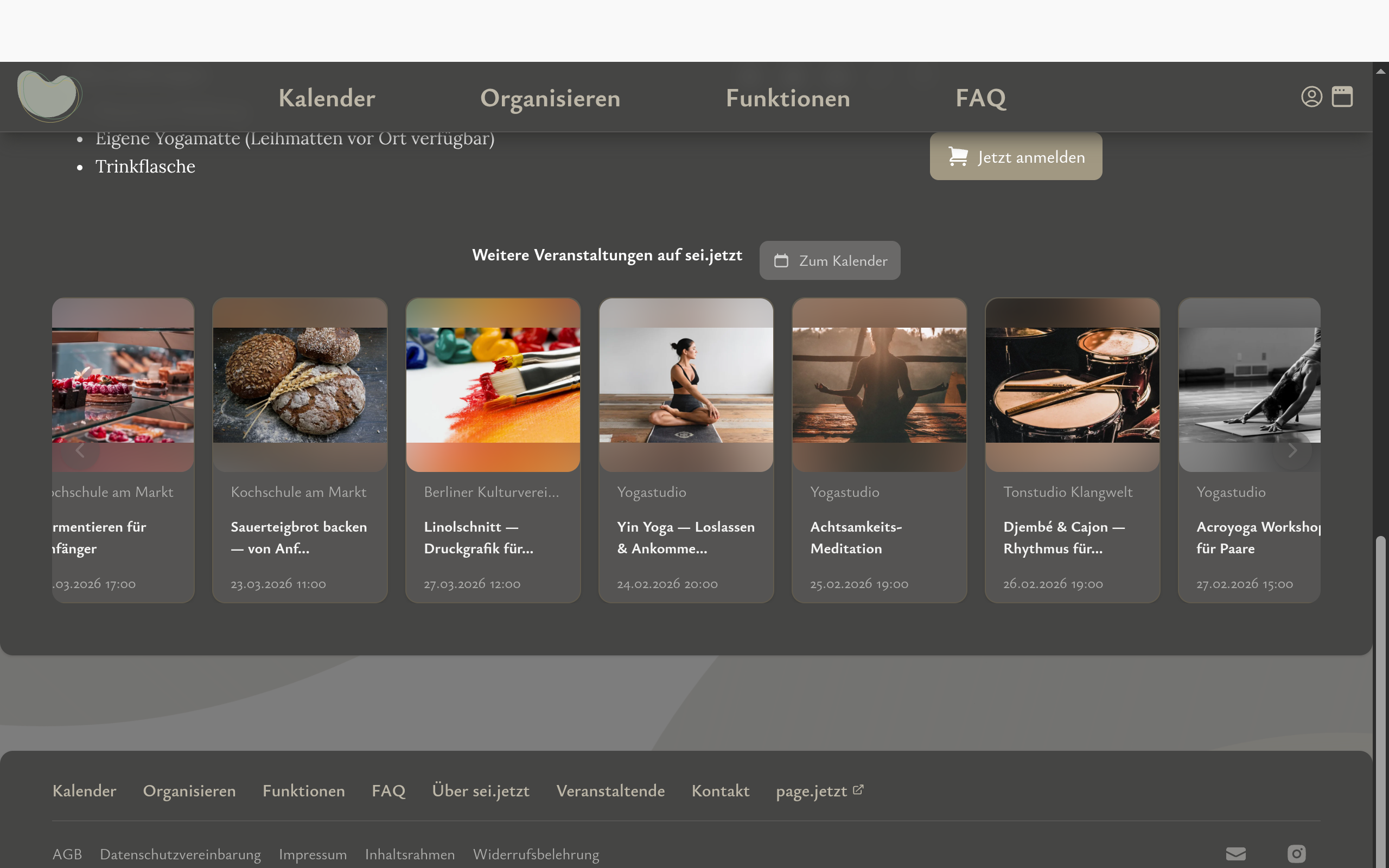Image resolution: width=1389 pixels, height=868 pixels.
Task: Click the sei.jetzt leaf logo
Action: point(49,96)
